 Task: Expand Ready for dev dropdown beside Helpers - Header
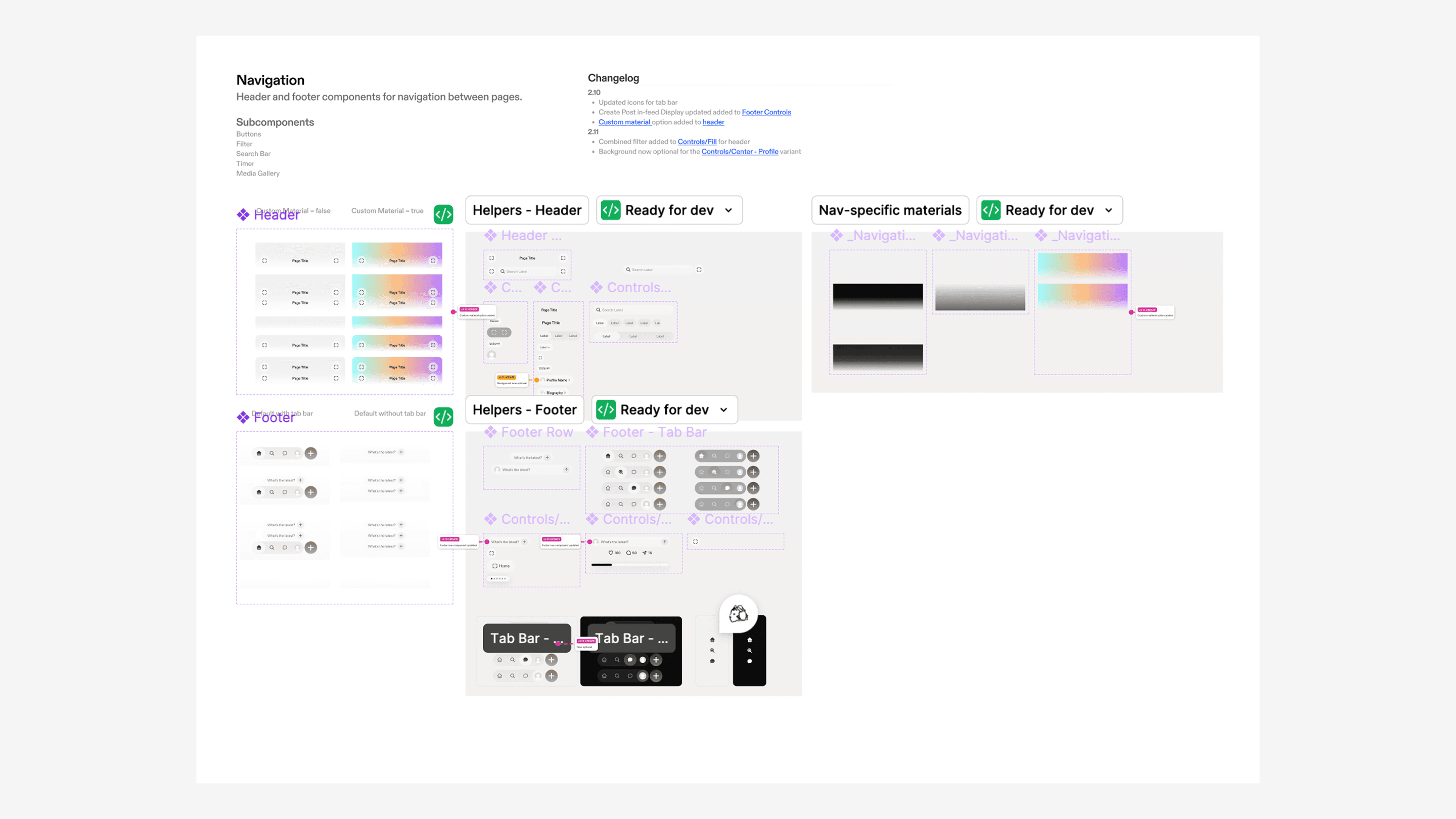pyautogui.click(x=729, y=210)
